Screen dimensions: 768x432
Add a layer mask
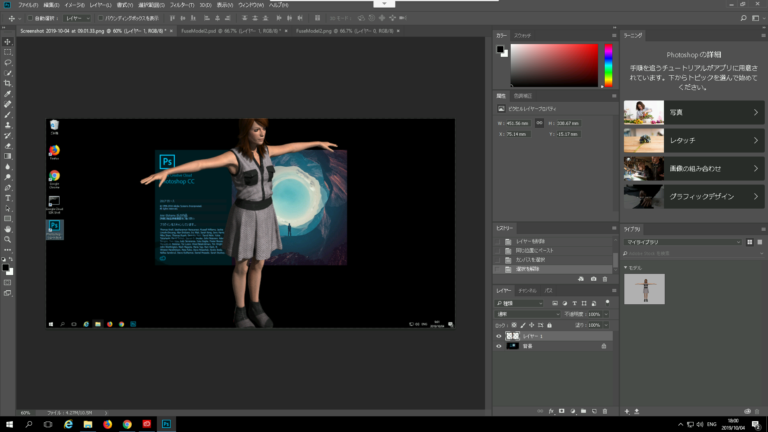[x=562, y=411]
